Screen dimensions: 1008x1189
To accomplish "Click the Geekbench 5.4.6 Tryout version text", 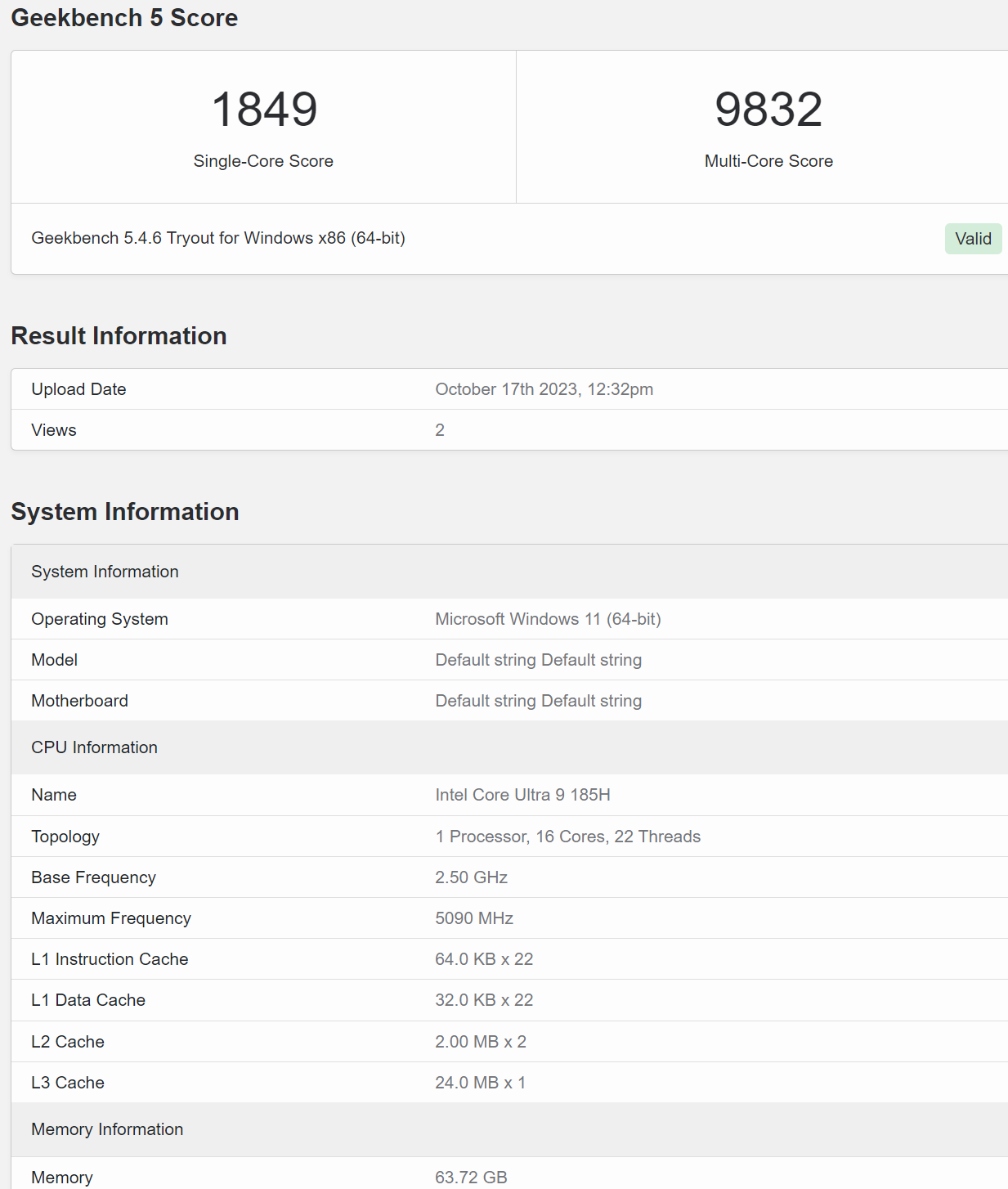I will 218,238.
